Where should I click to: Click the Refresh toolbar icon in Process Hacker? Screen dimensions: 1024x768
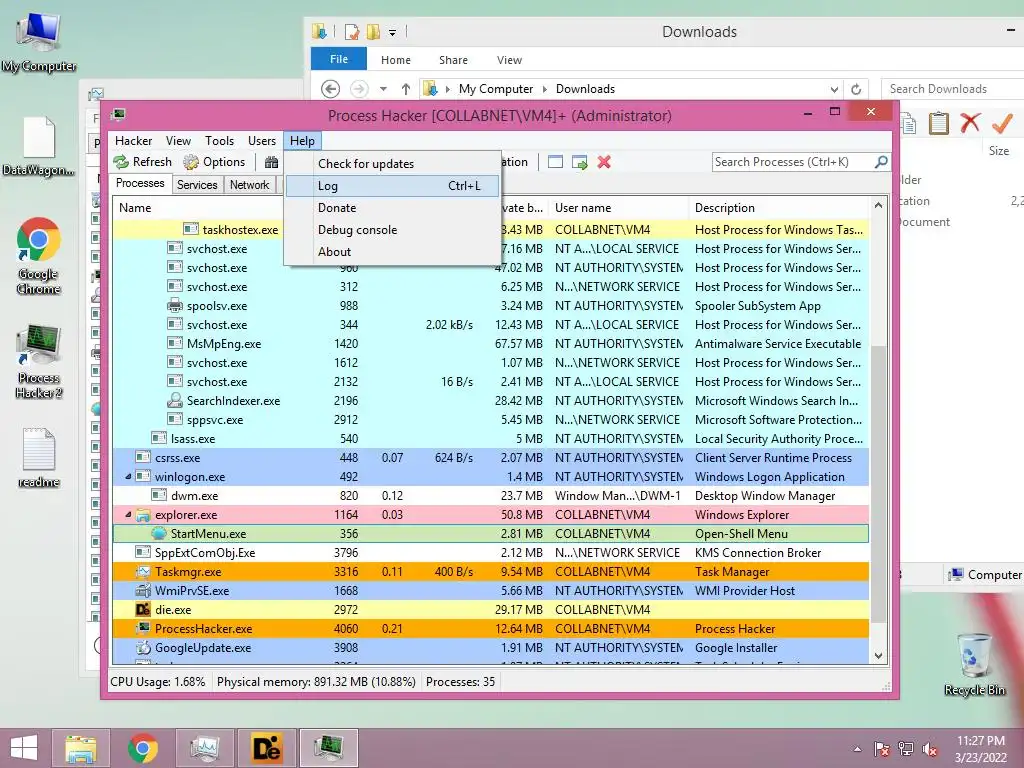(x=121, y=162)
